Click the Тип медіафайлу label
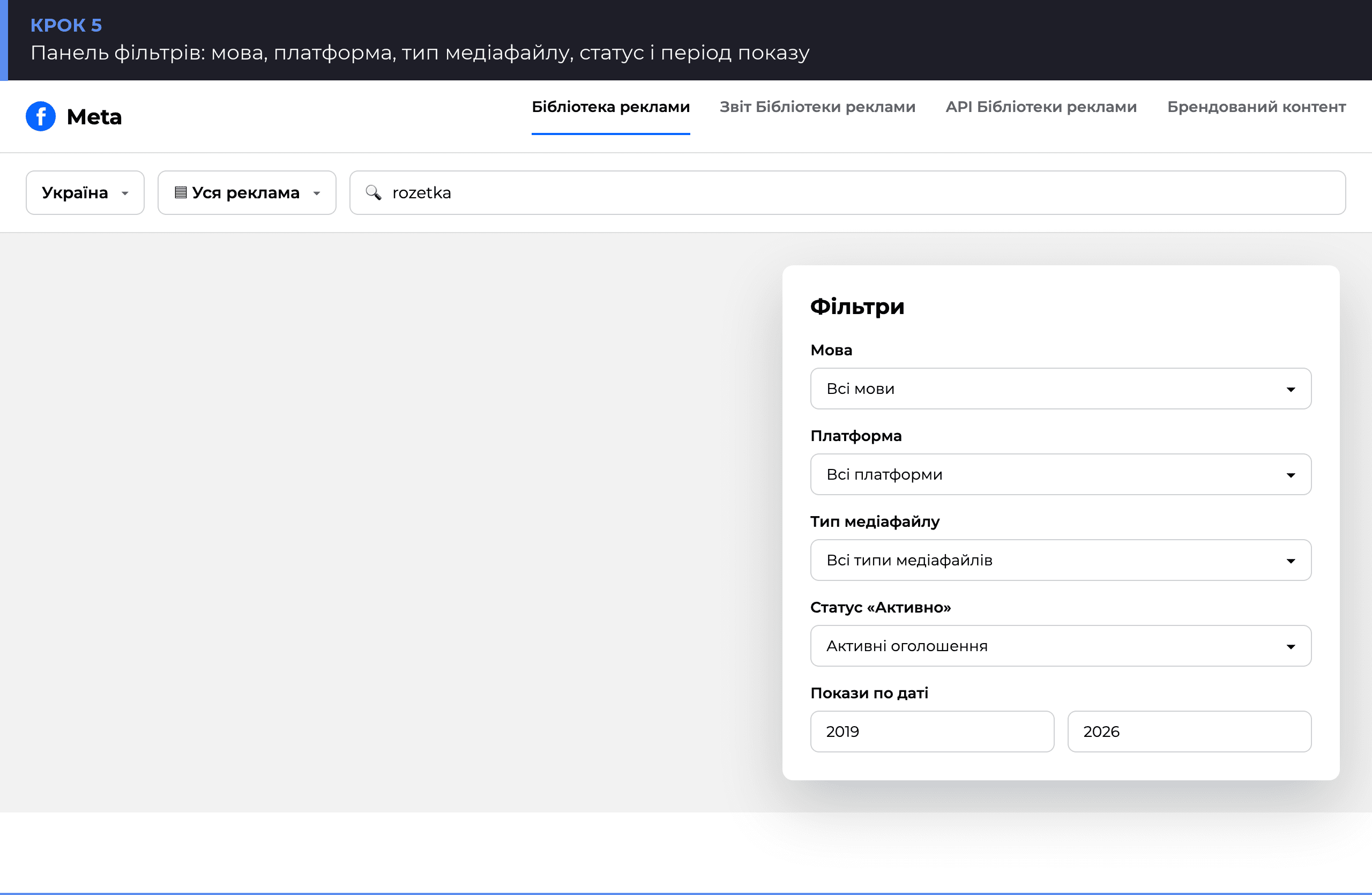1372x895 pixels. pos(875,521)
